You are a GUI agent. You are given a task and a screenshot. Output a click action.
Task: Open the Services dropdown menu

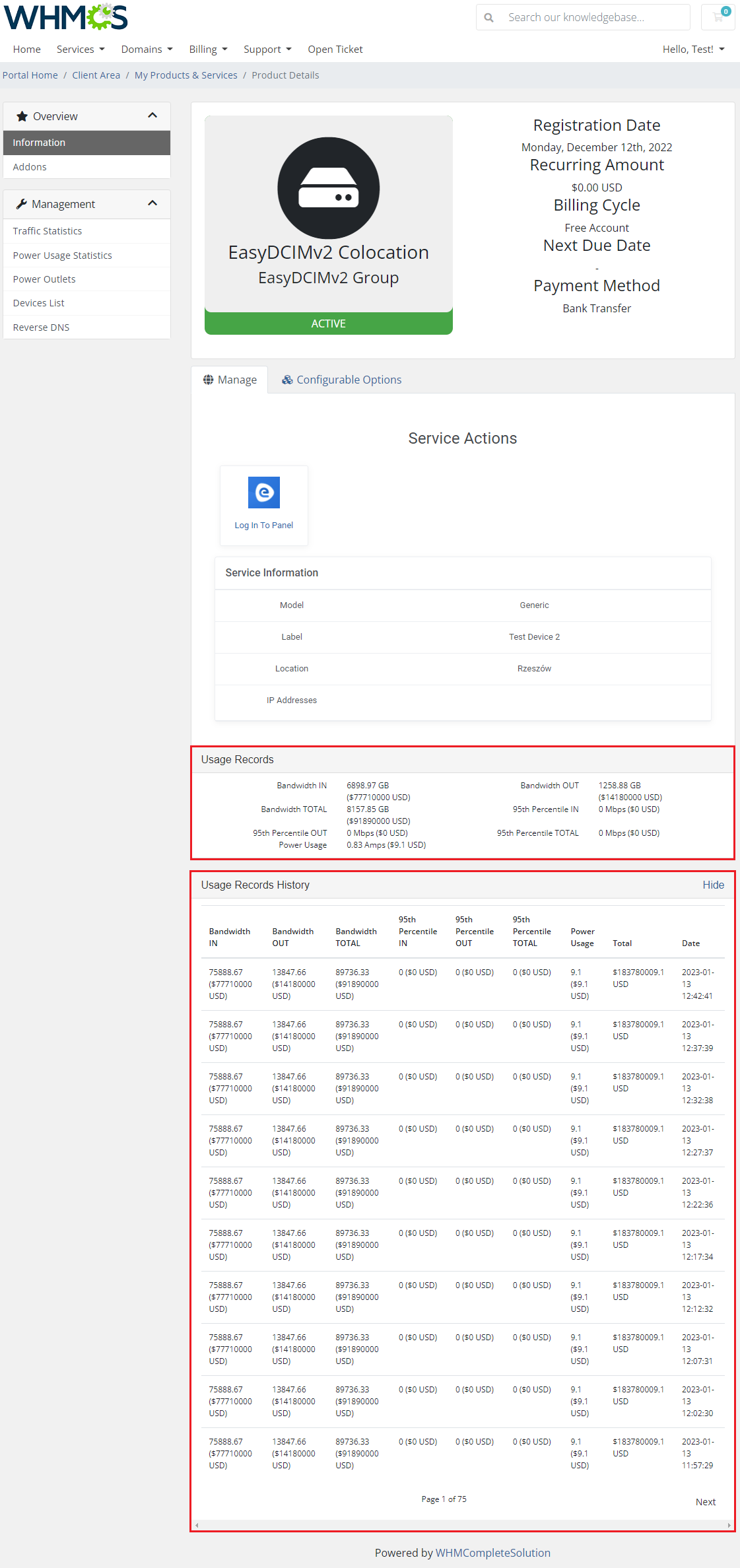click(x=81, y=50)
